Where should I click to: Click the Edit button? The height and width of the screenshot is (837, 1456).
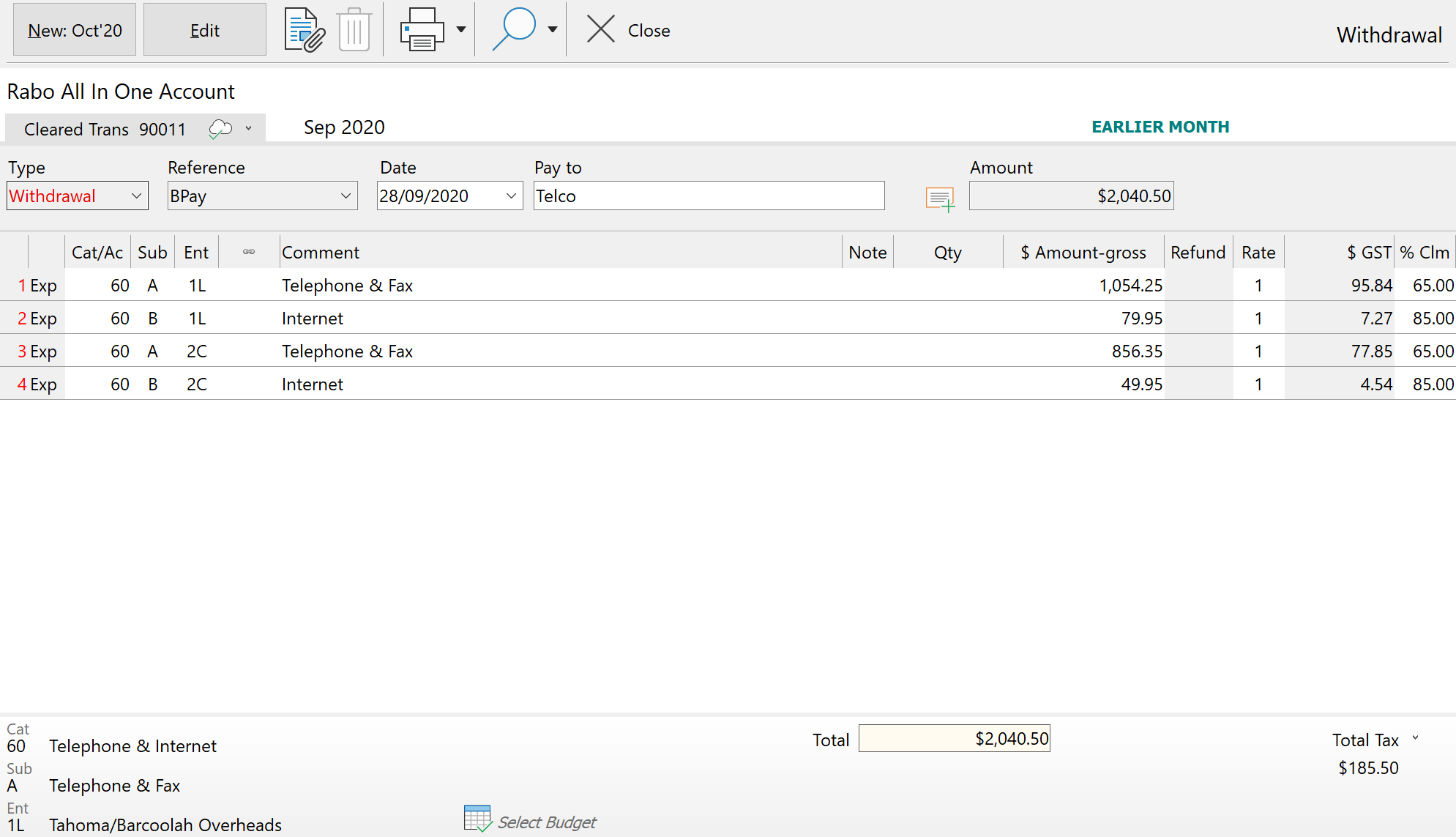205,30
